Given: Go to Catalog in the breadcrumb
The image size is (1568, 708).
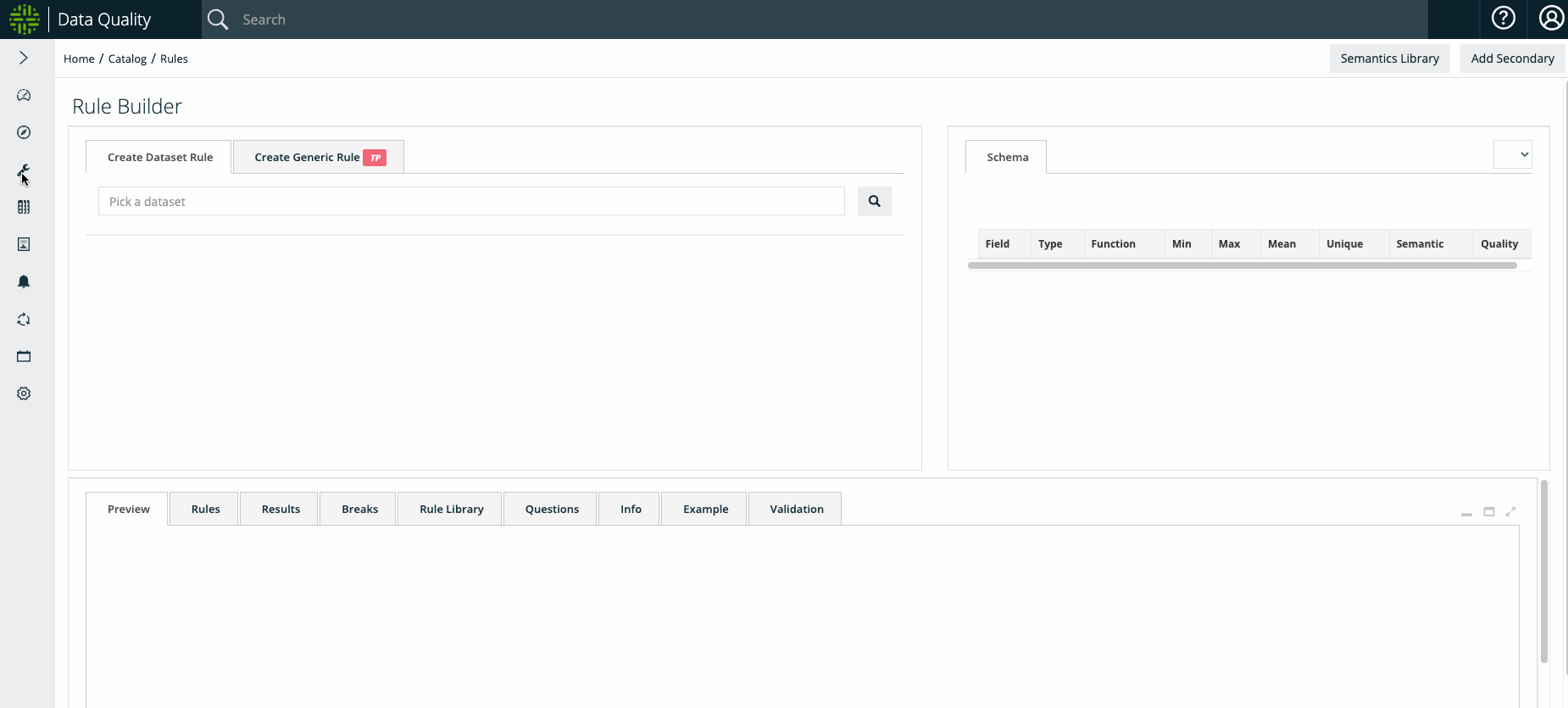Looking at the screenshot, I should (x=127, y=59).
